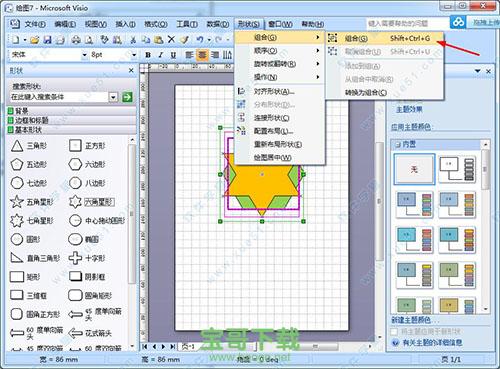The height and width of the screenshot is (369, 500).
Task: Click the Undo arrow icon
Action: click(x=200, y=40)
